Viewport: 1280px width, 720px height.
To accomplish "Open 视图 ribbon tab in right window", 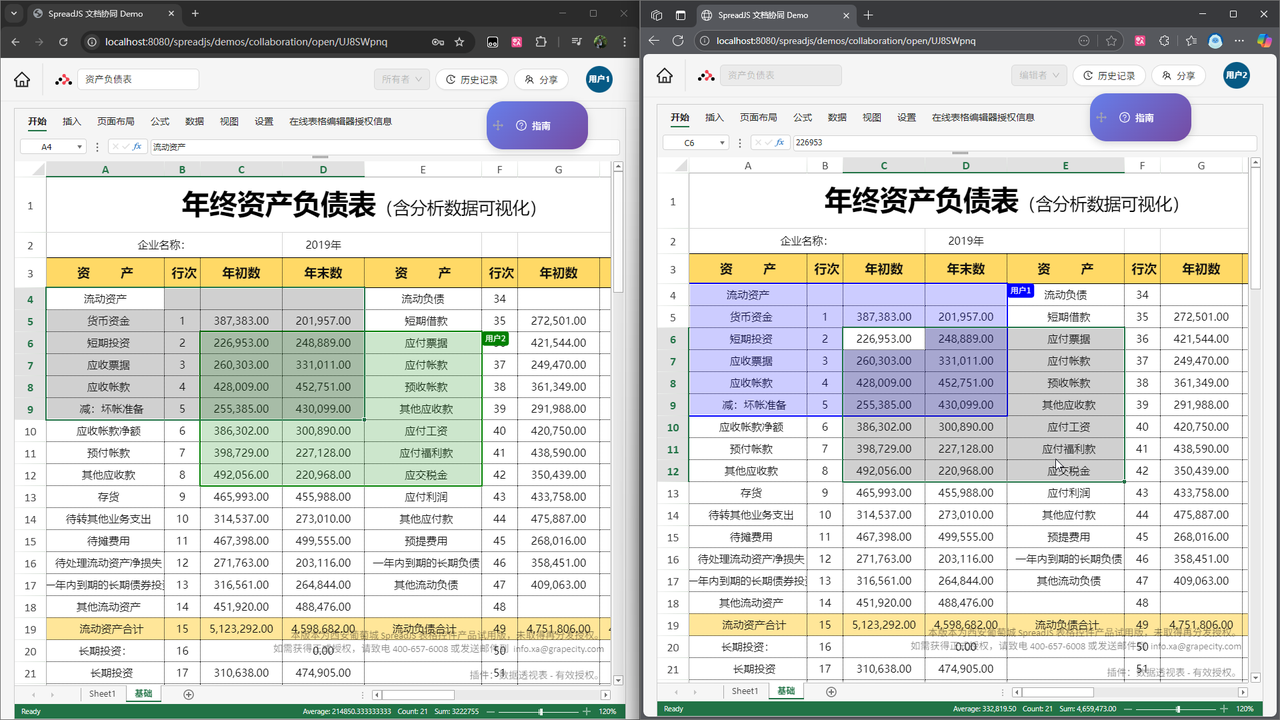I will point(872,117).
